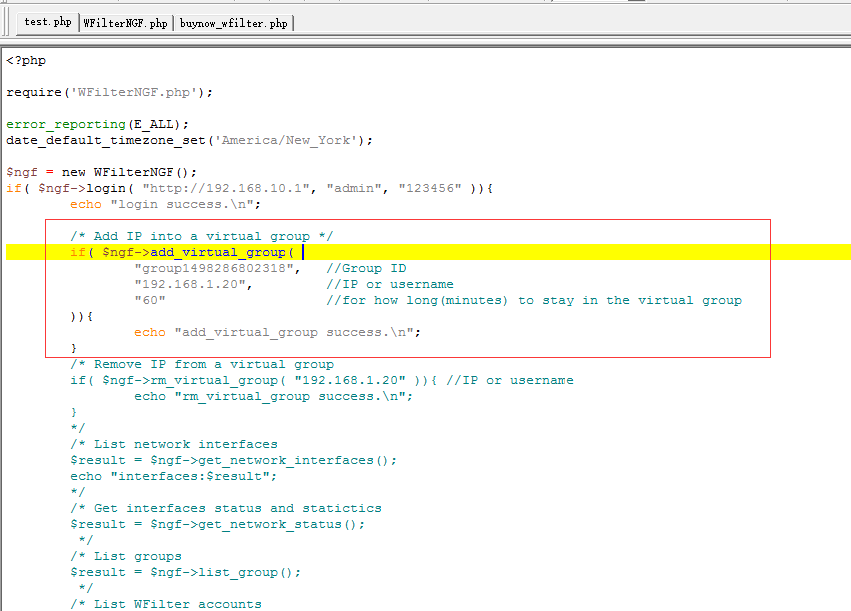Click the "60" minutes argument value
851x611 pixels.
pos(150,301)
